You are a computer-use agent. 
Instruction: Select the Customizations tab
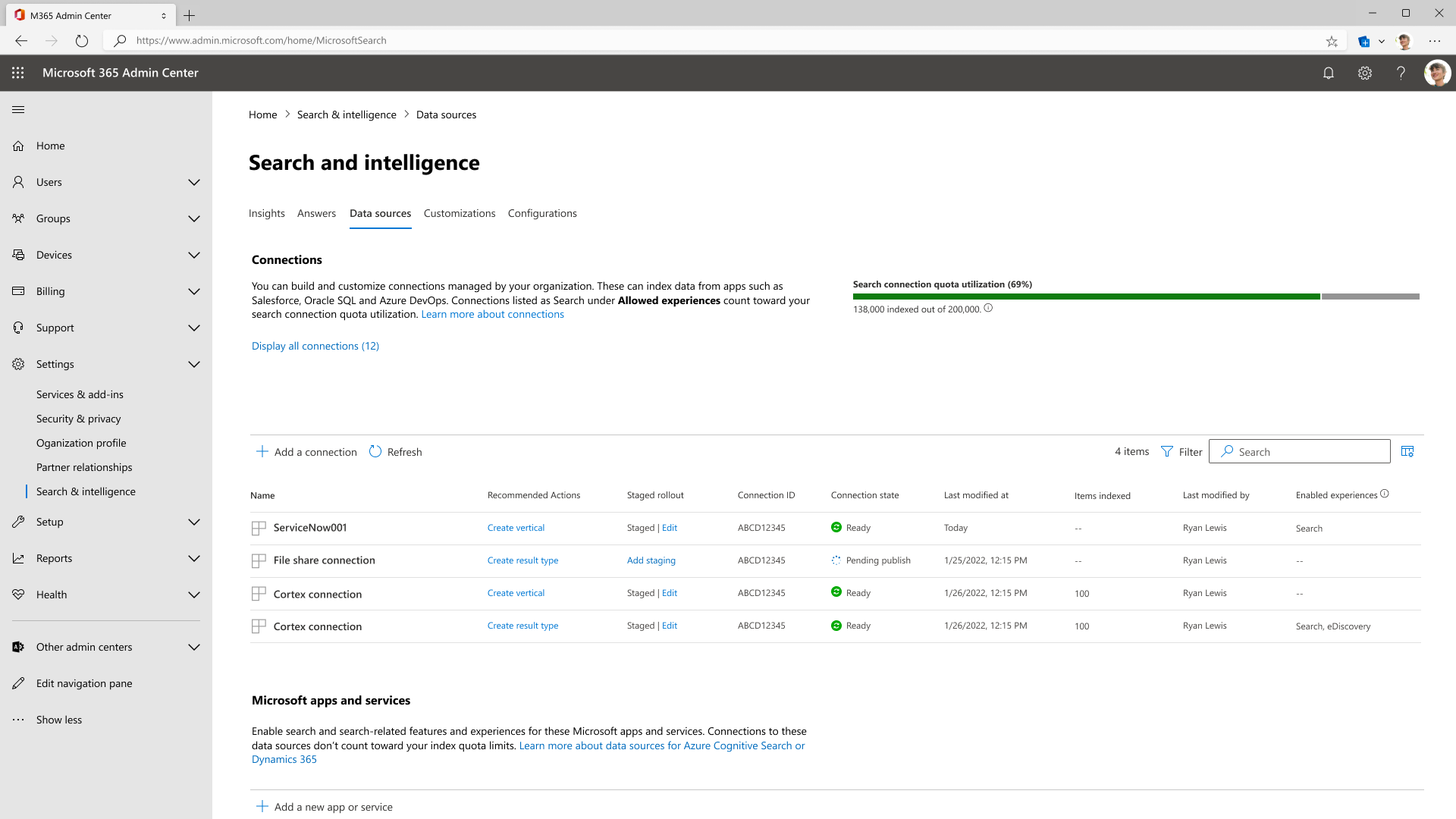click(x=459, y=213)
